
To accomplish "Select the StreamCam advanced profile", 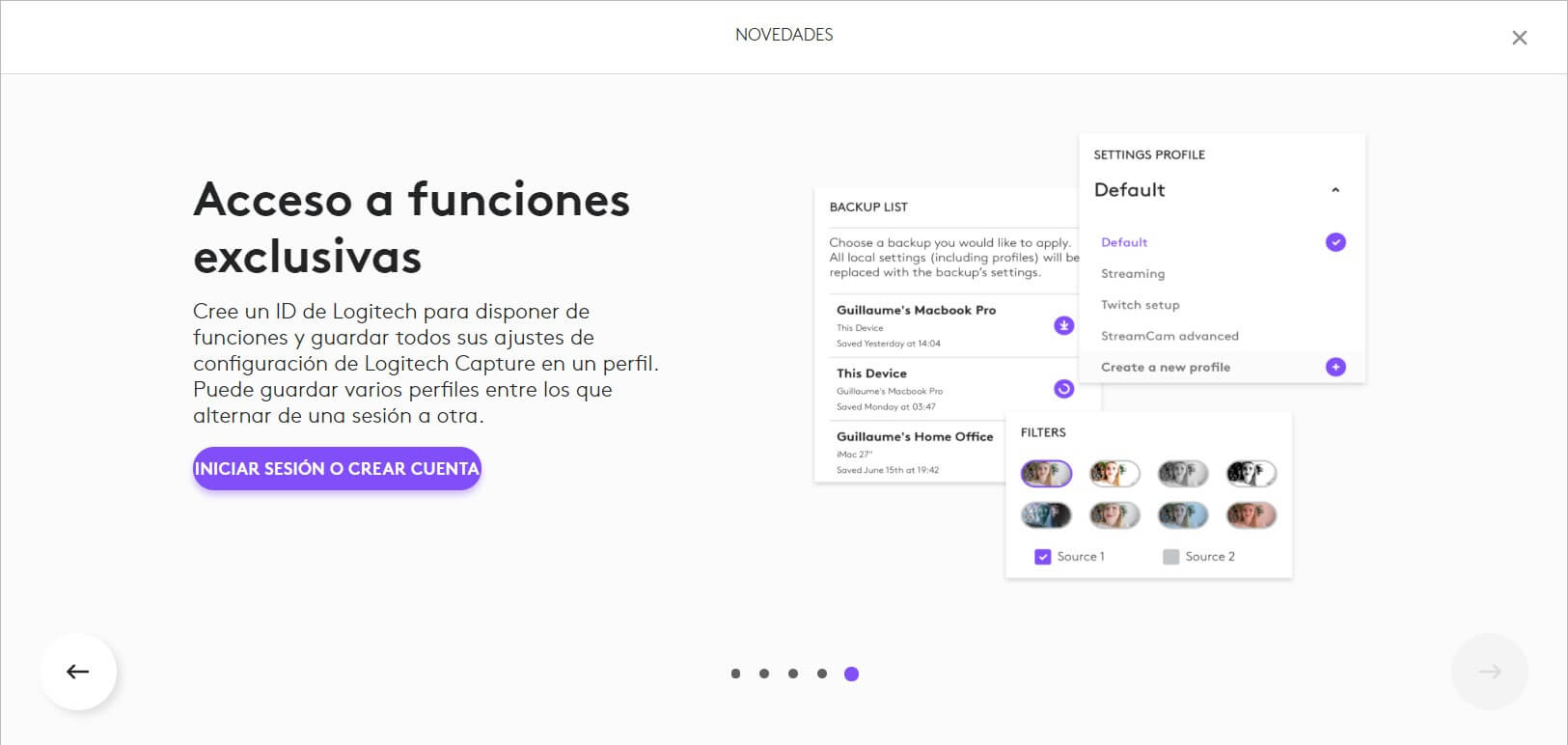I will click(x=1169, y=336).
